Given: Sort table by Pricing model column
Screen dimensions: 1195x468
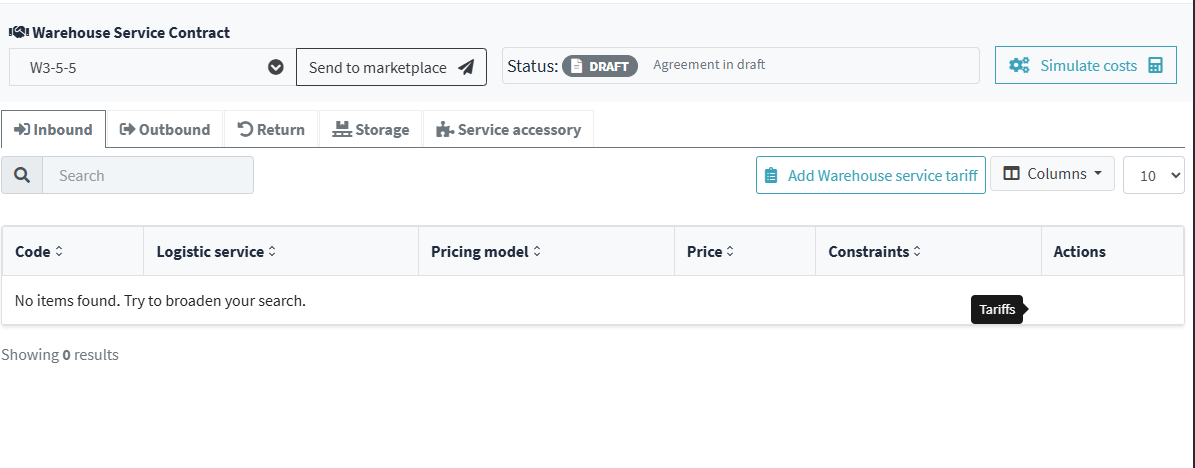Looking at the screenshot, I should [486, 252].
